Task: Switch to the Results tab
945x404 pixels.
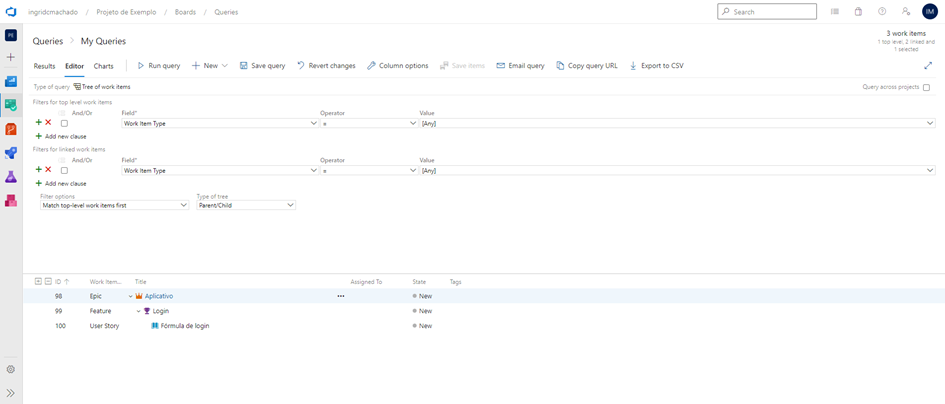Action: click(x=44, y=66)
